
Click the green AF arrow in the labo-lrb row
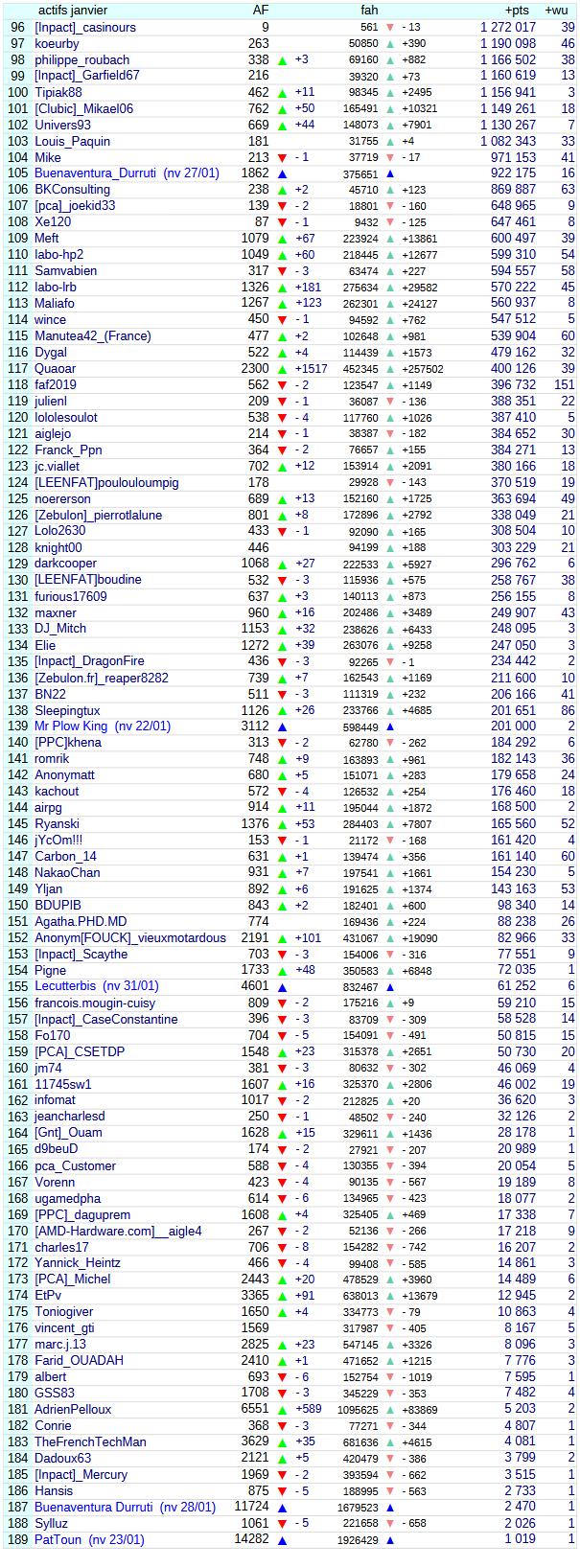click(282, 288)
